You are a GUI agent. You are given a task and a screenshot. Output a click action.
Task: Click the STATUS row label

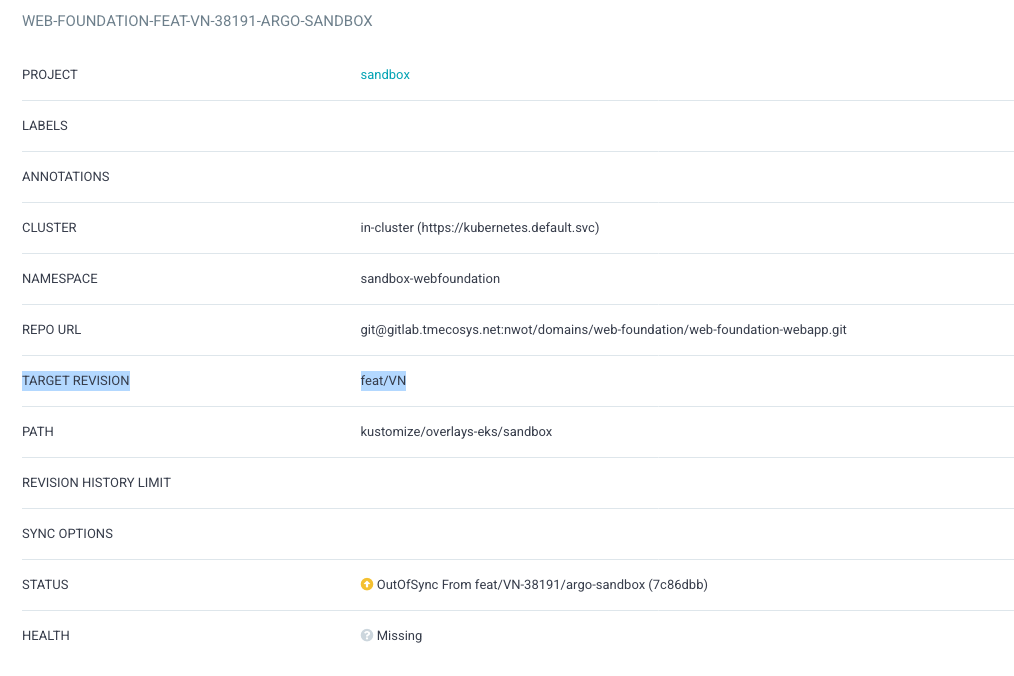point(43,584)
